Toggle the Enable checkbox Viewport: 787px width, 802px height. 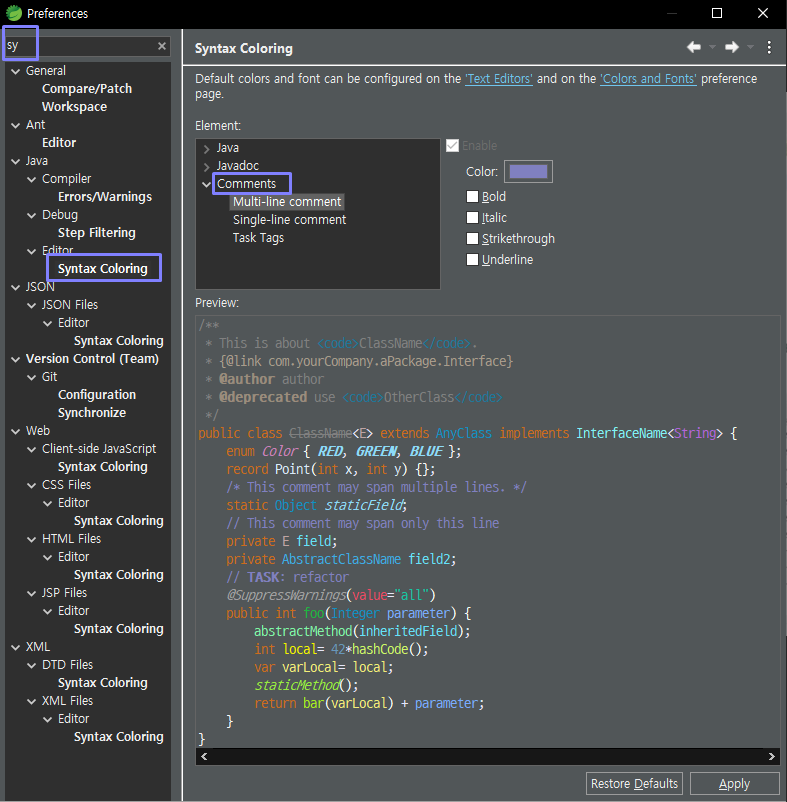(452, 146)
